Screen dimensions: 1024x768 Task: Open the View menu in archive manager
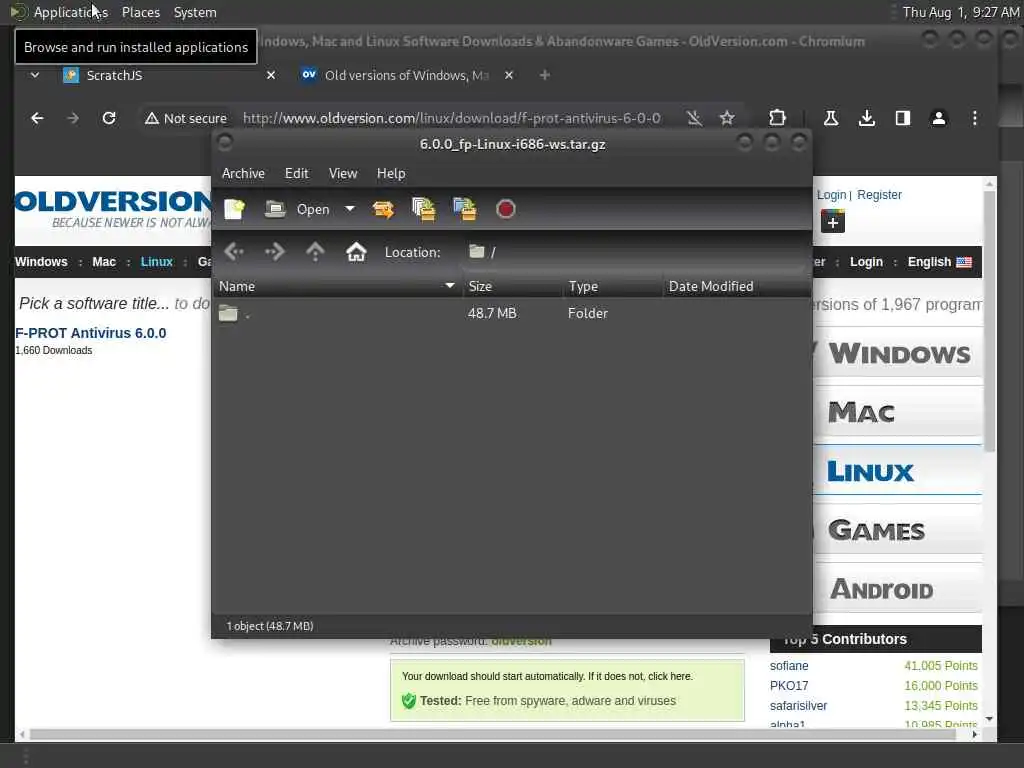(x=343, y=173)
